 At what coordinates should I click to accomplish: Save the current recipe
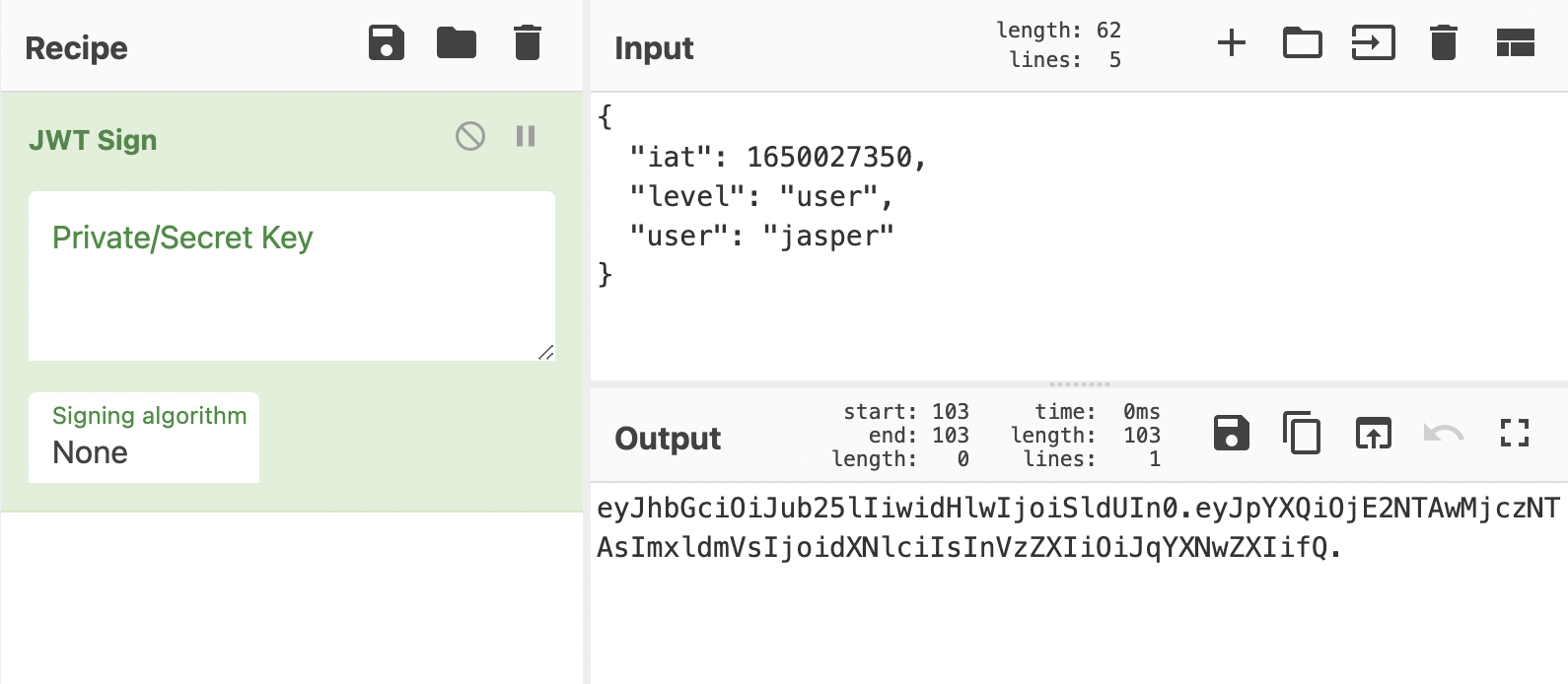pyautogui.click(x=386, y=43)
